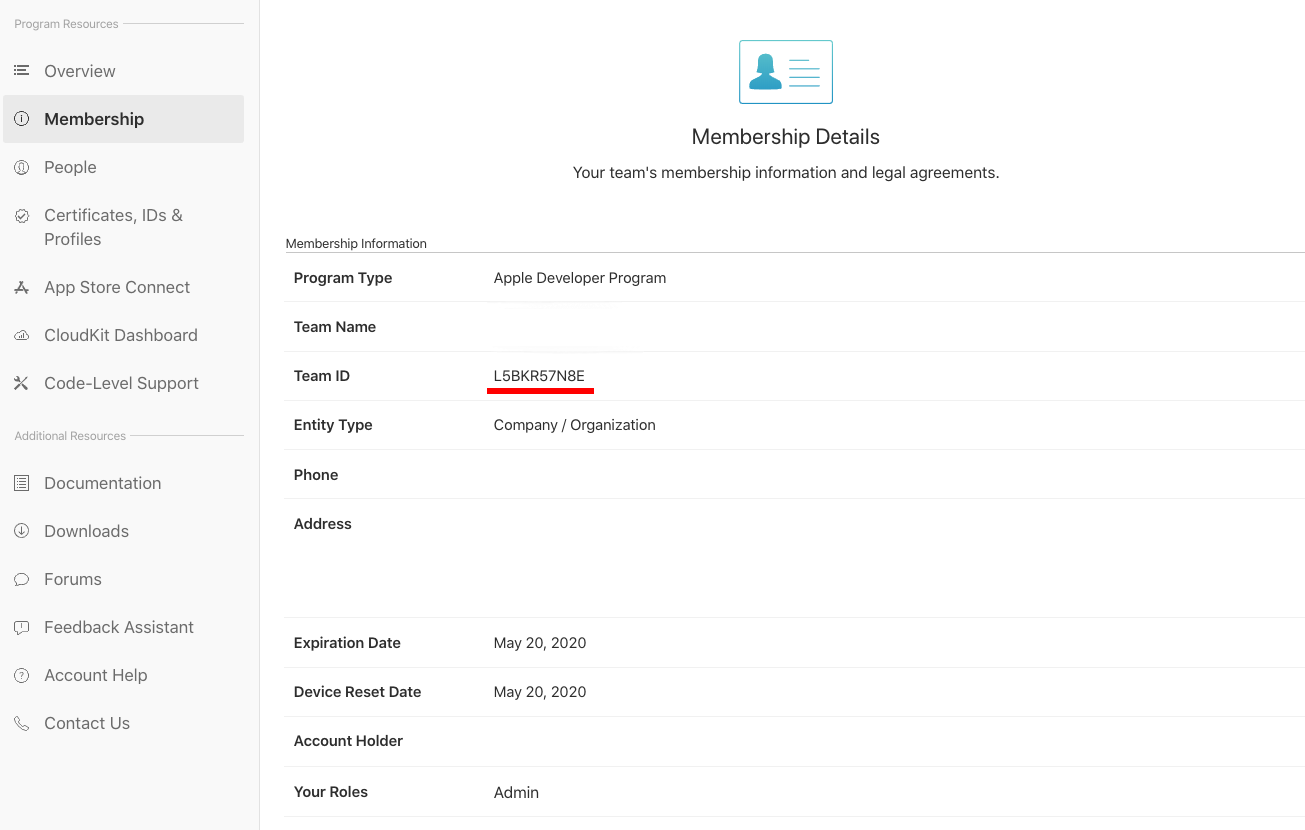This screenshot has width=1305, height=830.
Task: Visit the Forums
Action: 73,579
